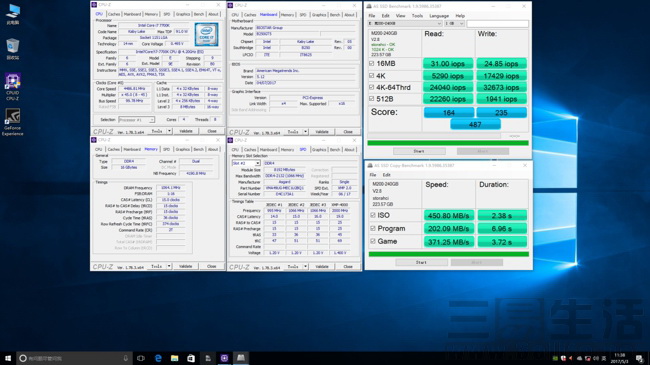Screen dimensions: 650x365
Task: Click the AS SSD Copy Benchmark title bar icon
Action: (370, 165)
